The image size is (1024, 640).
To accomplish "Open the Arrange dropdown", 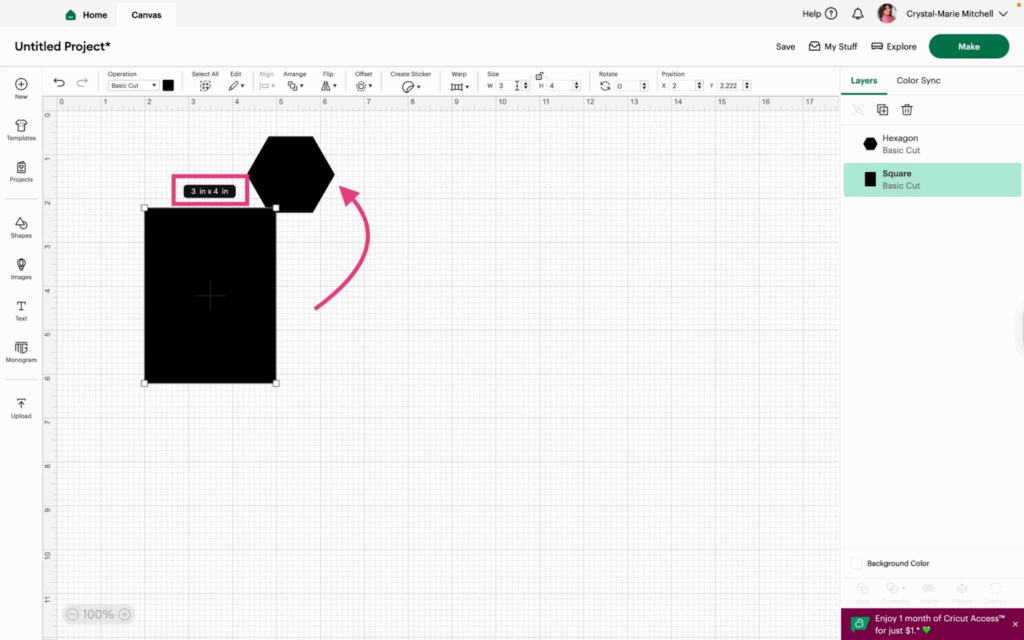I will click(x=295, y=86).
